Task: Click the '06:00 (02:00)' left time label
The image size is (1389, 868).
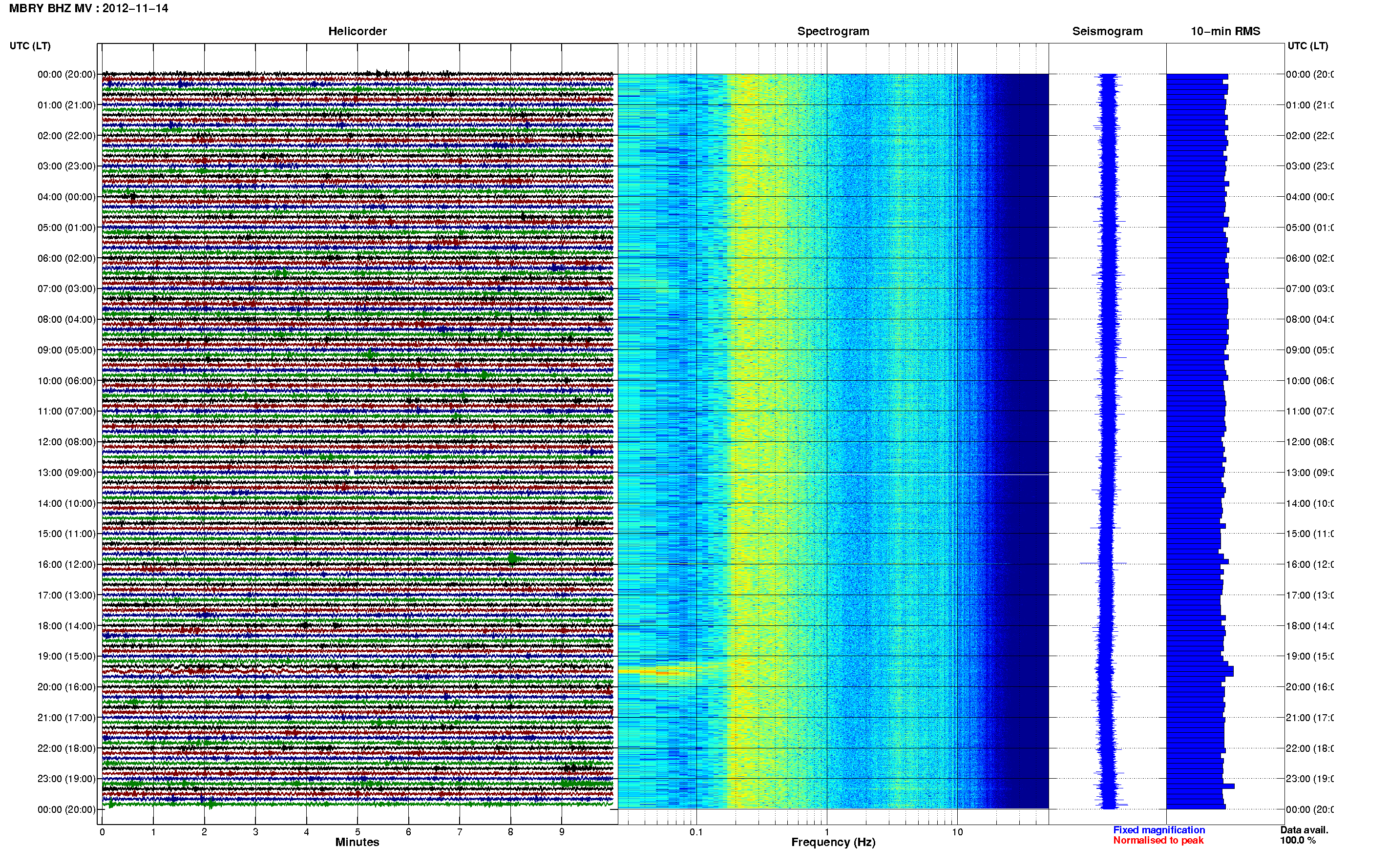Action: pos(66,258)
